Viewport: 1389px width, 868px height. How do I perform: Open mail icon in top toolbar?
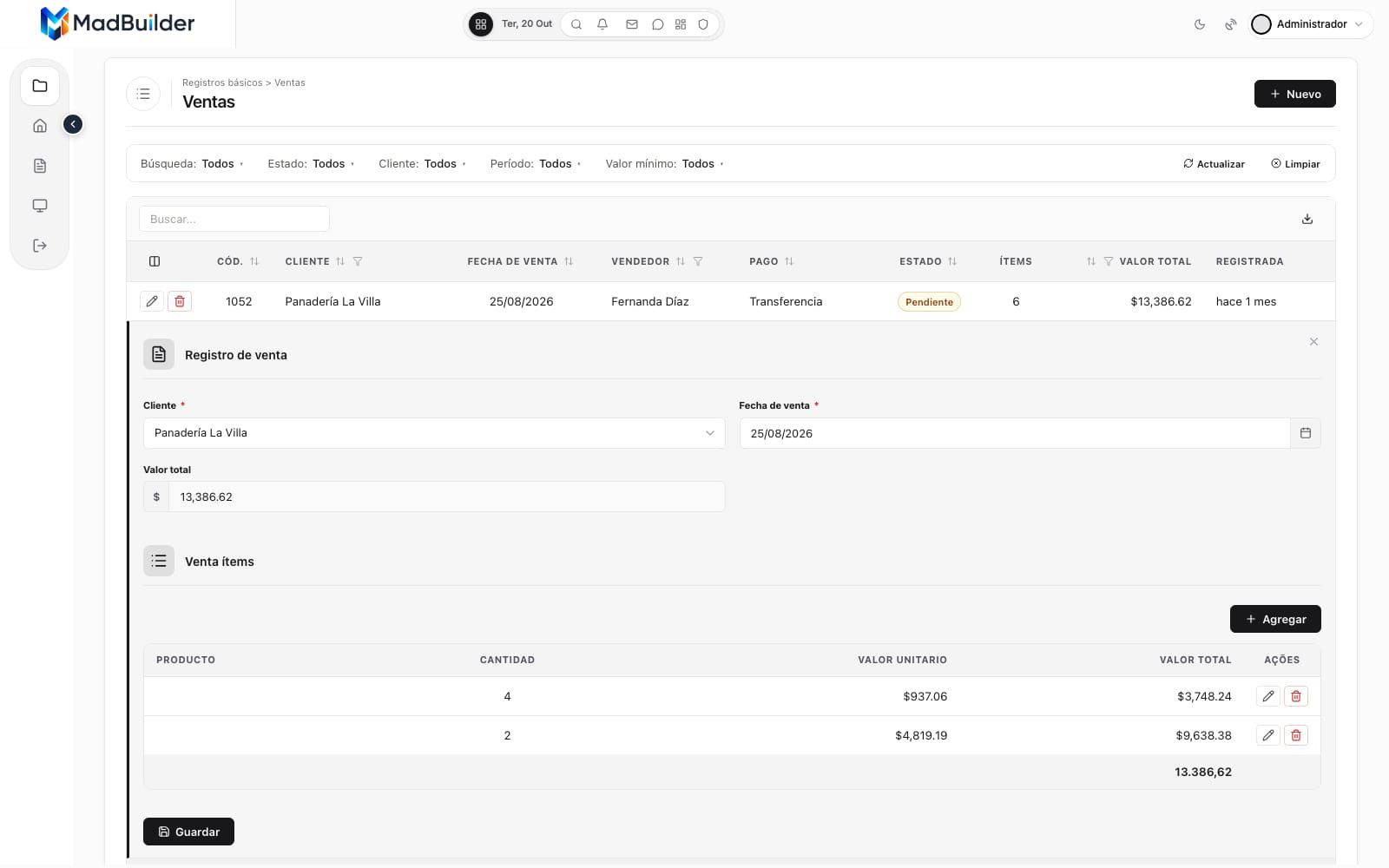pyautogui.click(x=632, y=24)
